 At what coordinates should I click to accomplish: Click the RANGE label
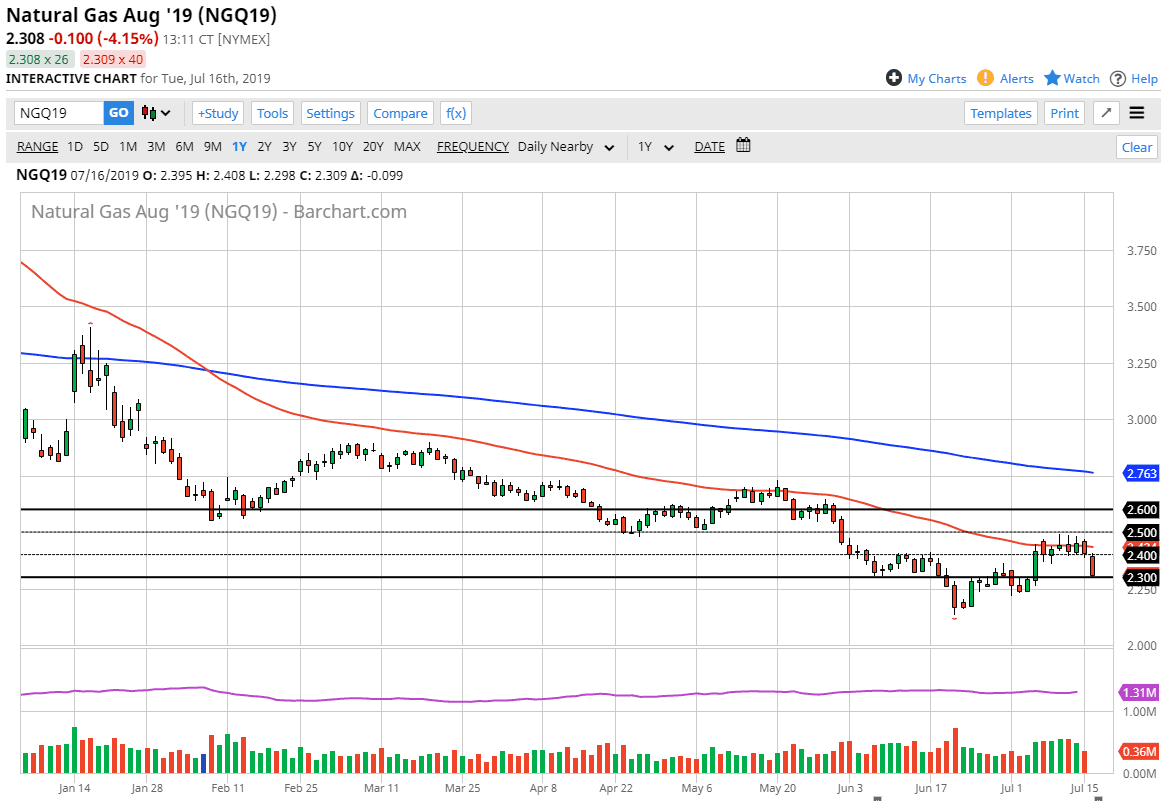pyautogui.click(x=37, y=147)
